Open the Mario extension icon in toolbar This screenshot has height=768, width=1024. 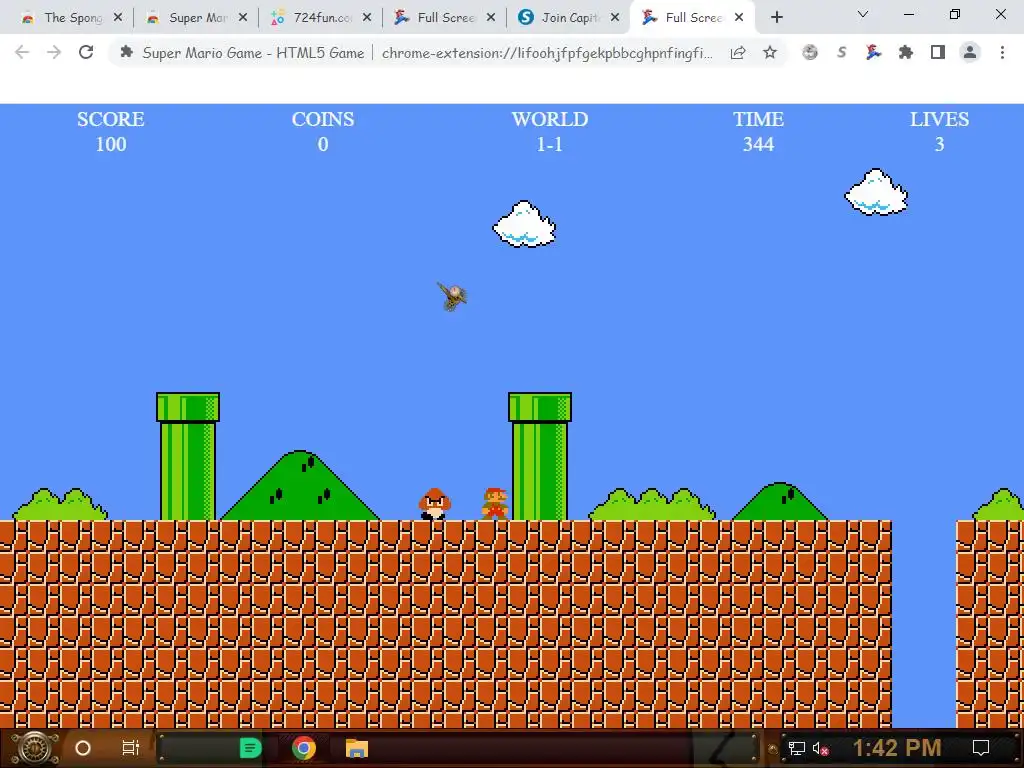(x=873, y=52)
